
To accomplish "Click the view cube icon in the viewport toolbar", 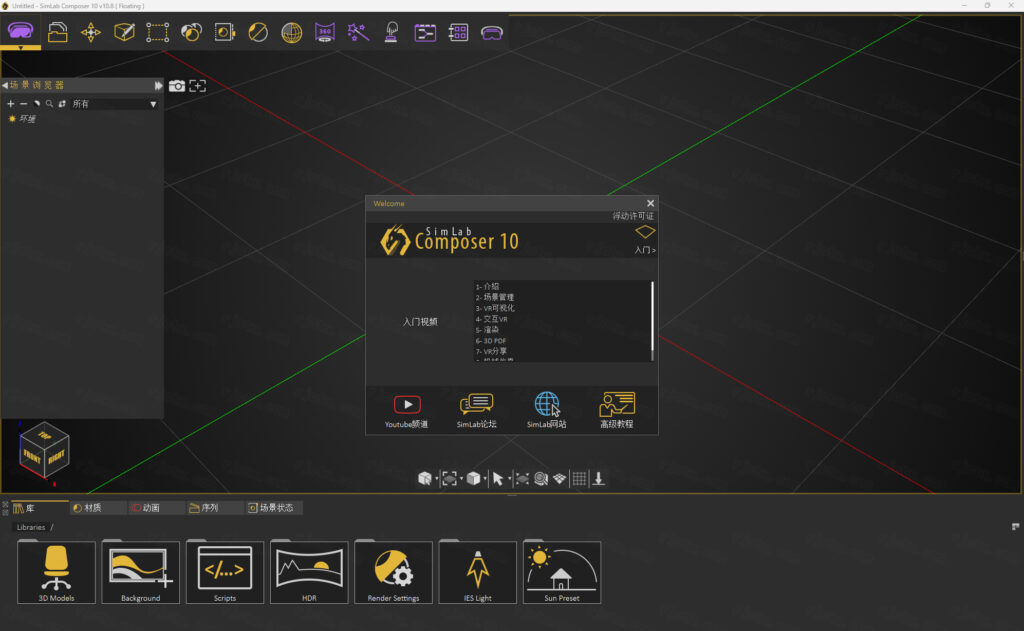I will pyautogui.click(x=424, y=479).
